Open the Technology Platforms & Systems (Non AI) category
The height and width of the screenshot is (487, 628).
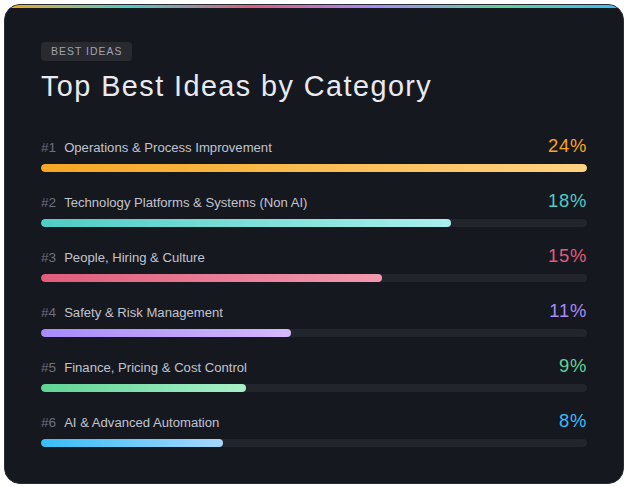tap(185, 203)
